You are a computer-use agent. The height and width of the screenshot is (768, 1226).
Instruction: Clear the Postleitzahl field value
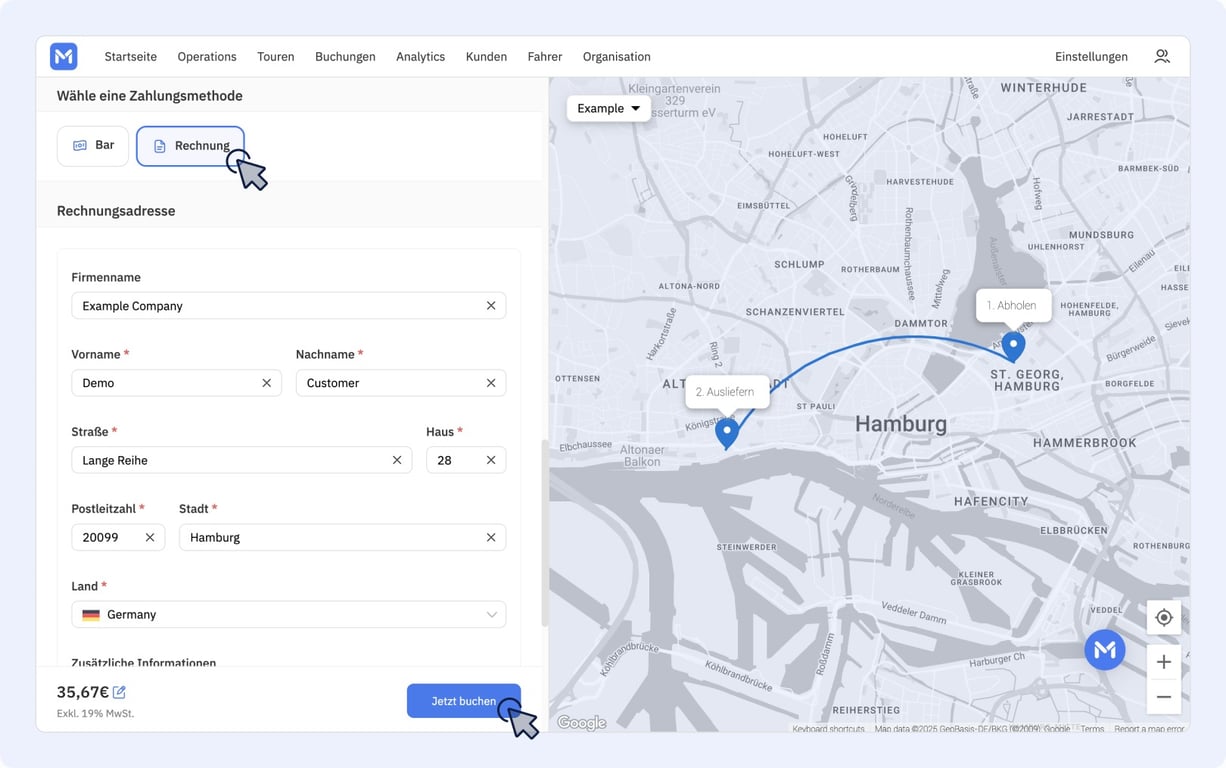click(150, 537)
